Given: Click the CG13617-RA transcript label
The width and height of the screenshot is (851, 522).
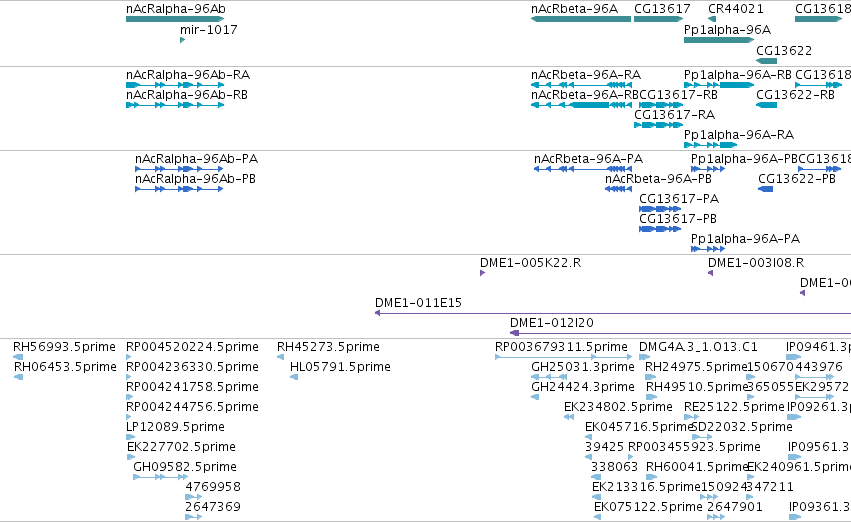Looking at the screenshot, I should pyautogui.click(x=674, y=115).
